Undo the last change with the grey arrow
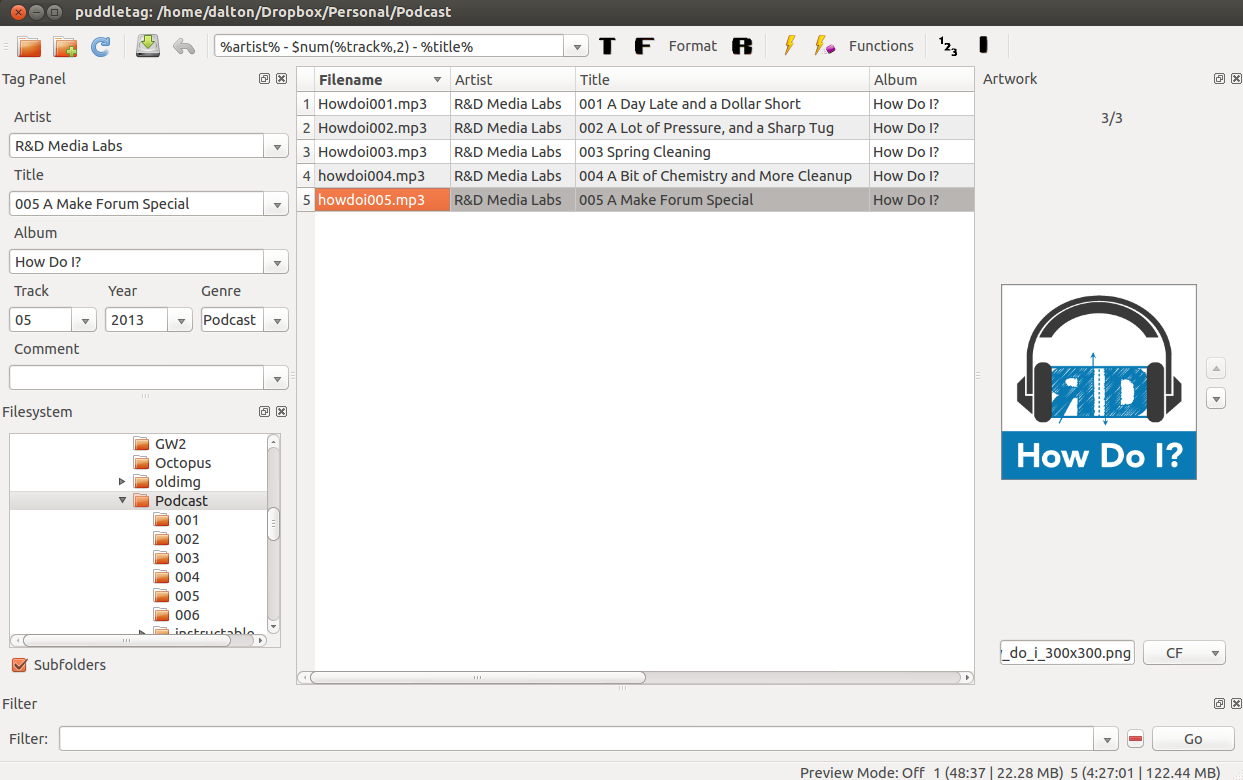This screenshot has width=1243, height=780. 184,46
